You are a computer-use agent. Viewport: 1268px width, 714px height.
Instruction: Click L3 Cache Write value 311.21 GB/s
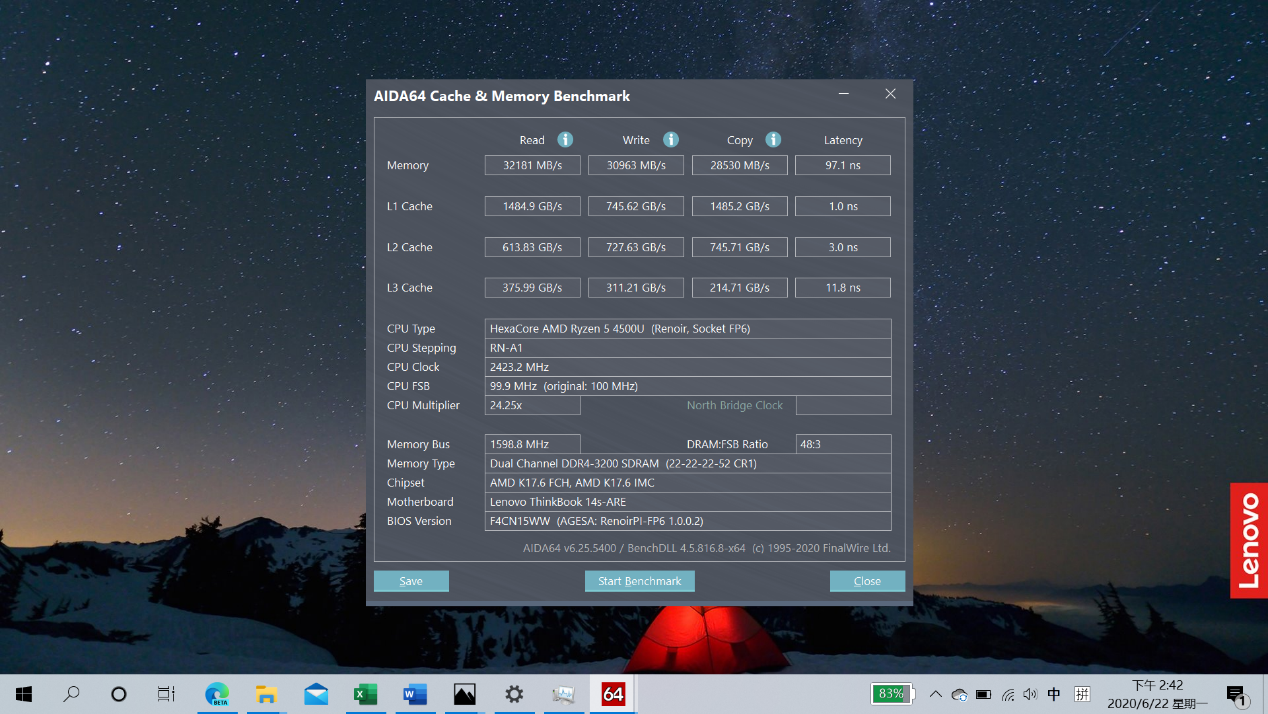click(x=636, y=288)
